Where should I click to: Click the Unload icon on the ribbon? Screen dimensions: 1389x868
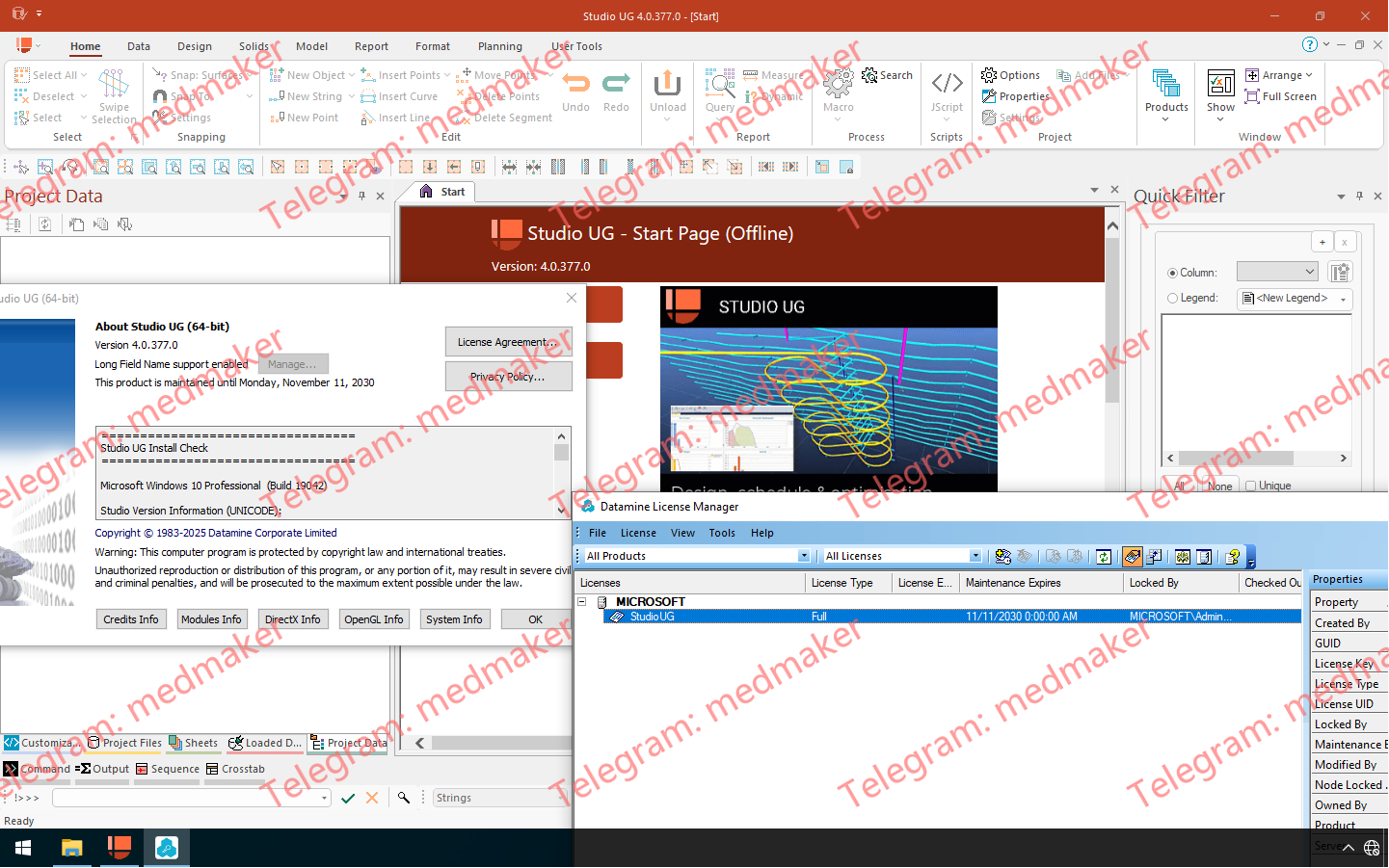click(x=668, y=85)
